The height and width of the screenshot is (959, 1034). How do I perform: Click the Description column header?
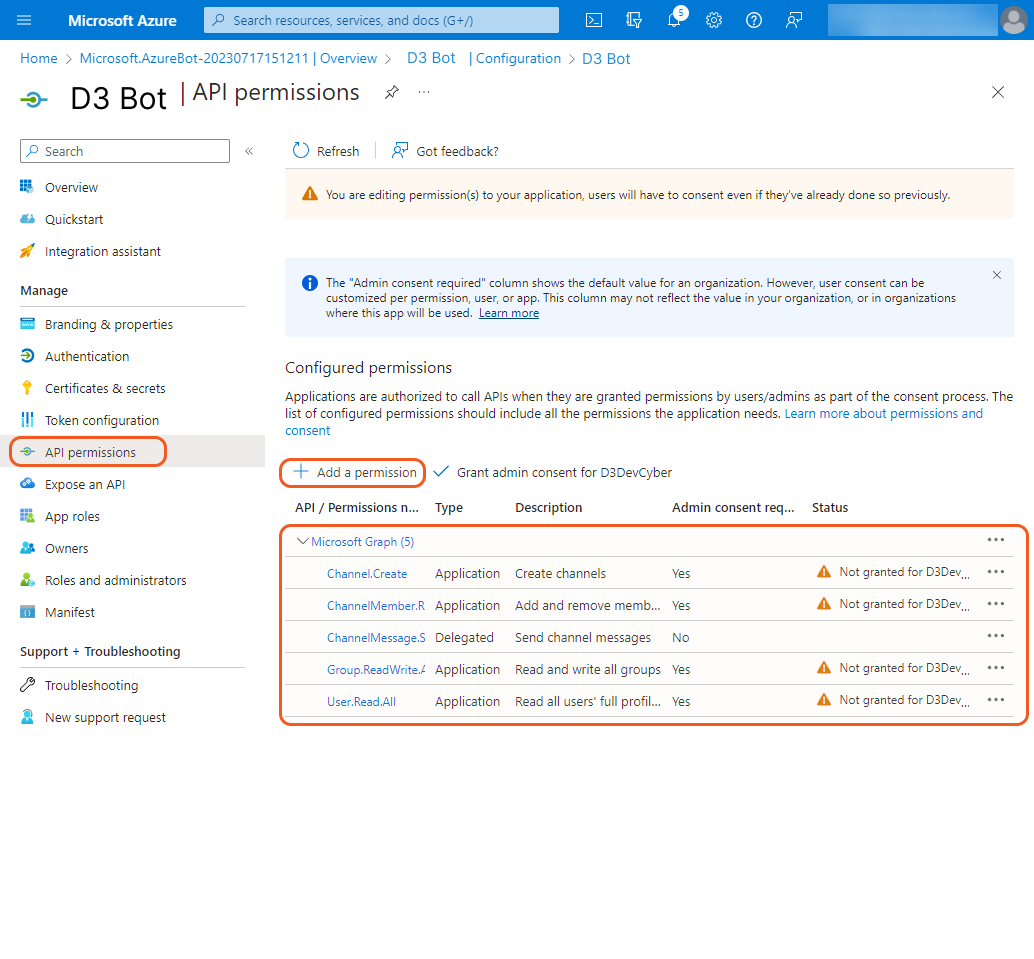549,507
